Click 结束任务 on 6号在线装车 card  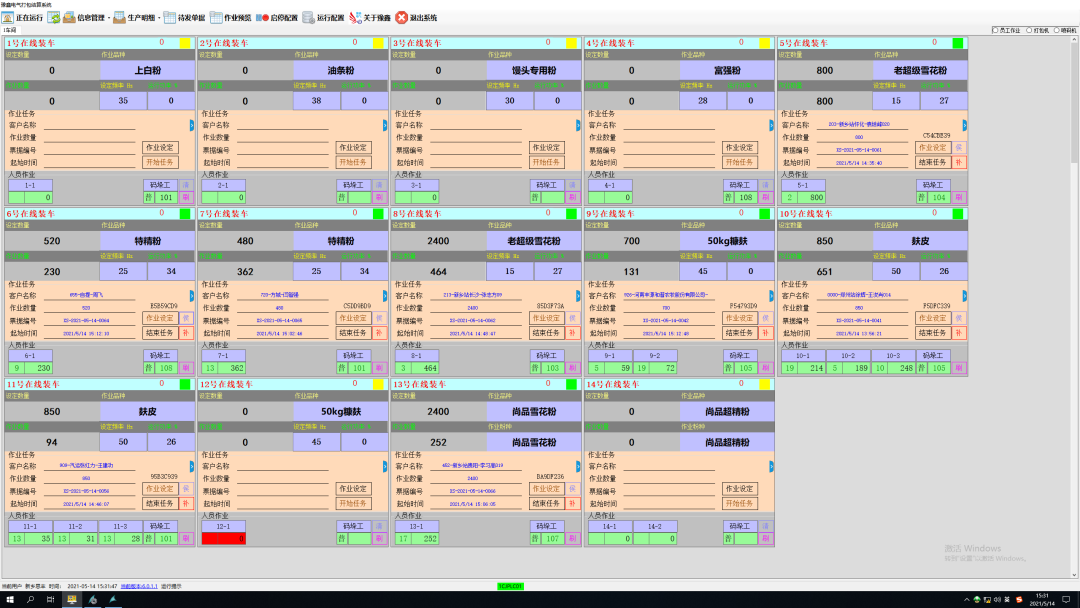pos(160,333)
